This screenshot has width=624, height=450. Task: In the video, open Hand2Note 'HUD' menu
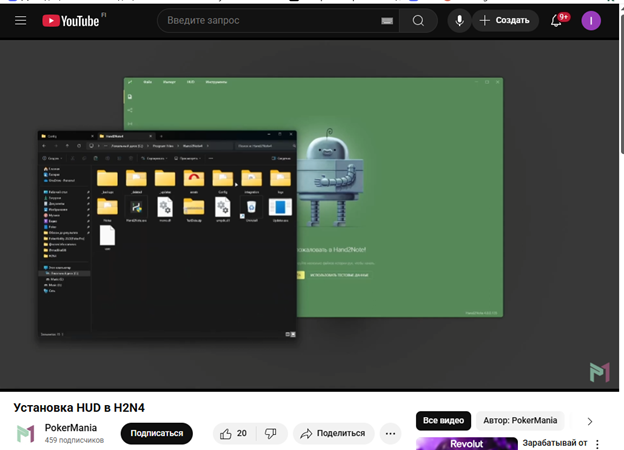tap(191, 82)
